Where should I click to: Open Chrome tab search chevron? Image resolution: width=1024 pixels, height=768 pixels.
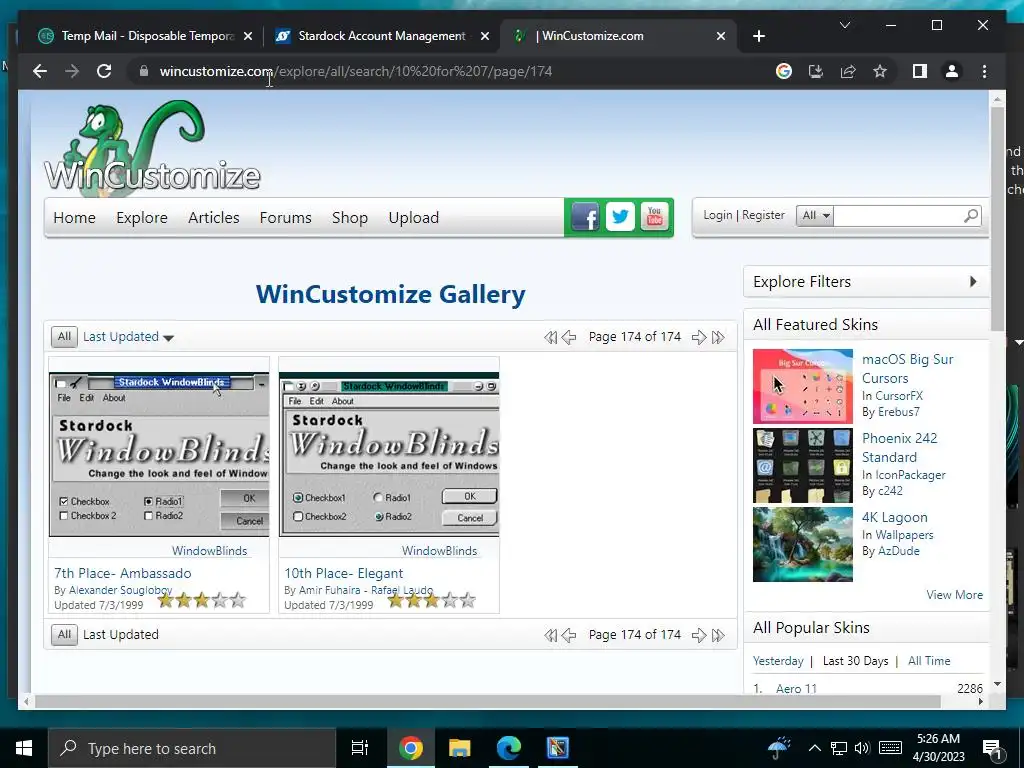point(845,25)
